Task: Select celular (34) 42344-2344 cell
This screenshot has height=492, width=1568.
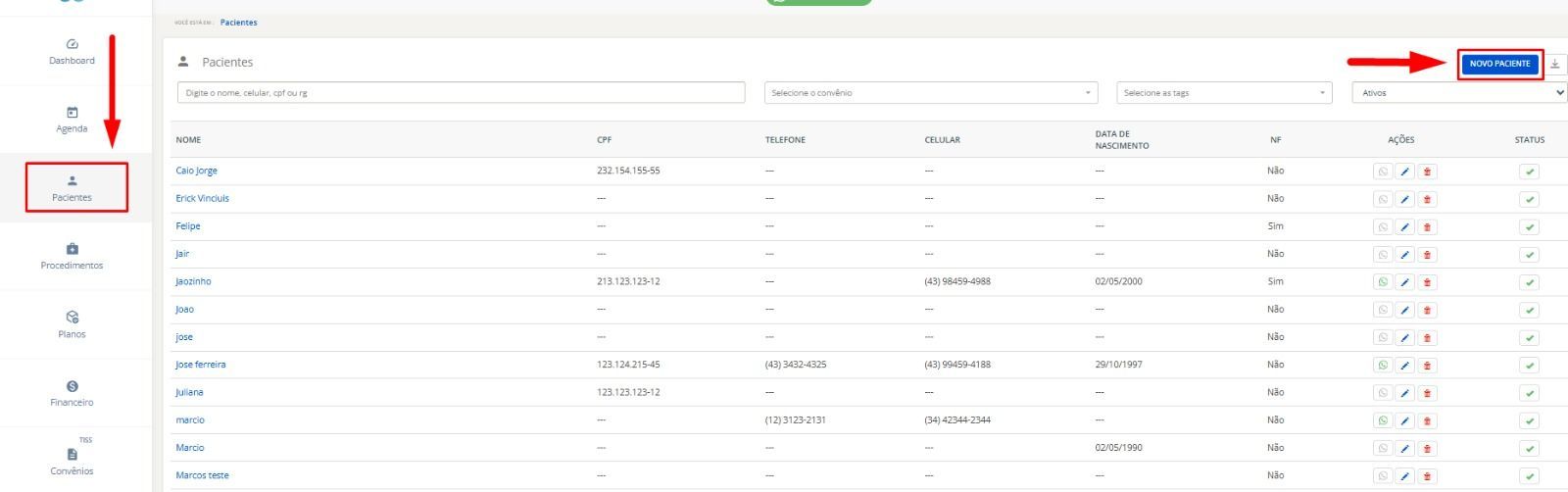Action: [x=957, y=419]
